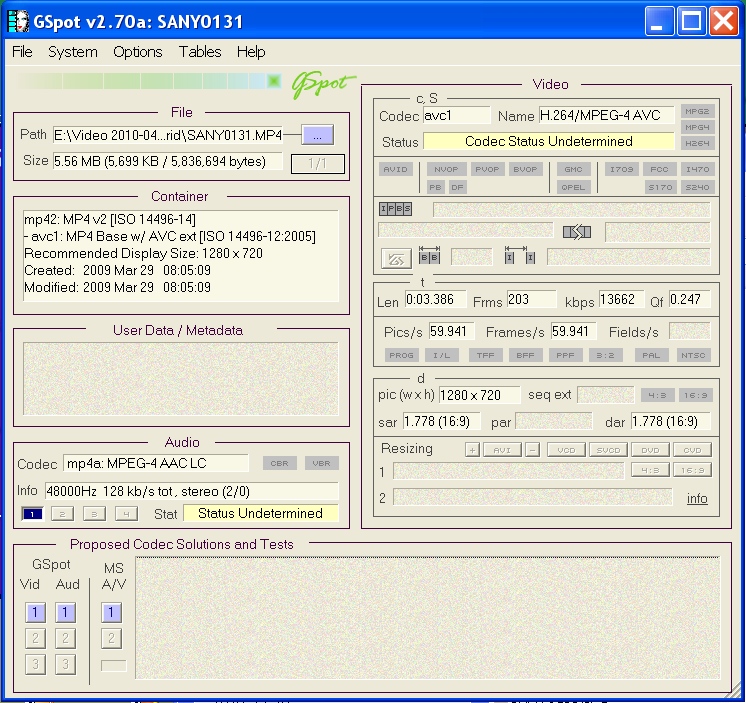Click the video Codec field avc1

click(456, 116)
